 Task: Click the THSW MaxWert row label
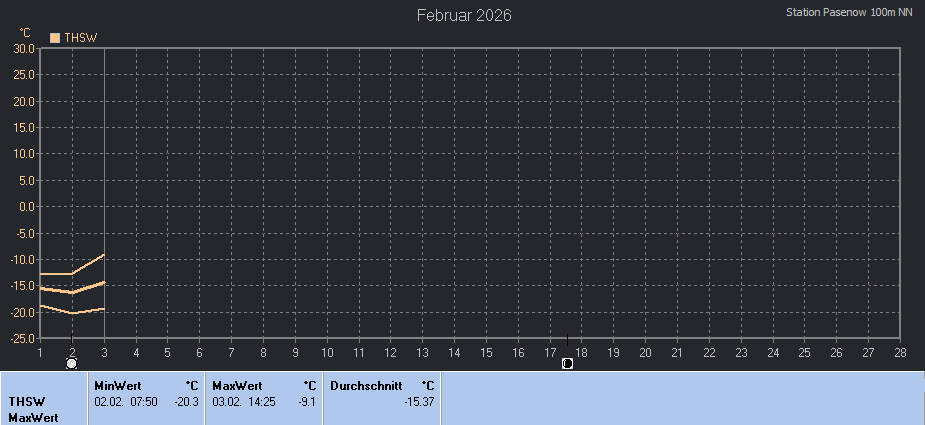34,409
